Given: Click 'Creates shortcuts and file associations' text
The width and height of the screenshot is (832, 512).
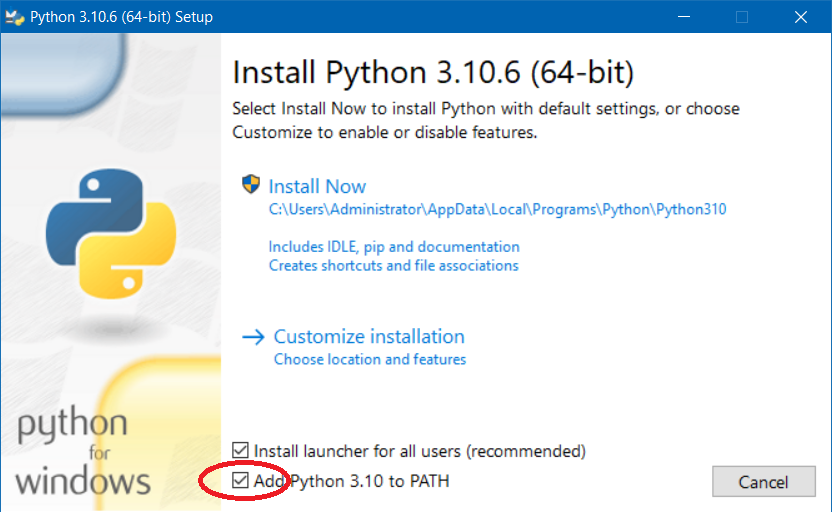Looking at the screenshot, I should [393, 265].
